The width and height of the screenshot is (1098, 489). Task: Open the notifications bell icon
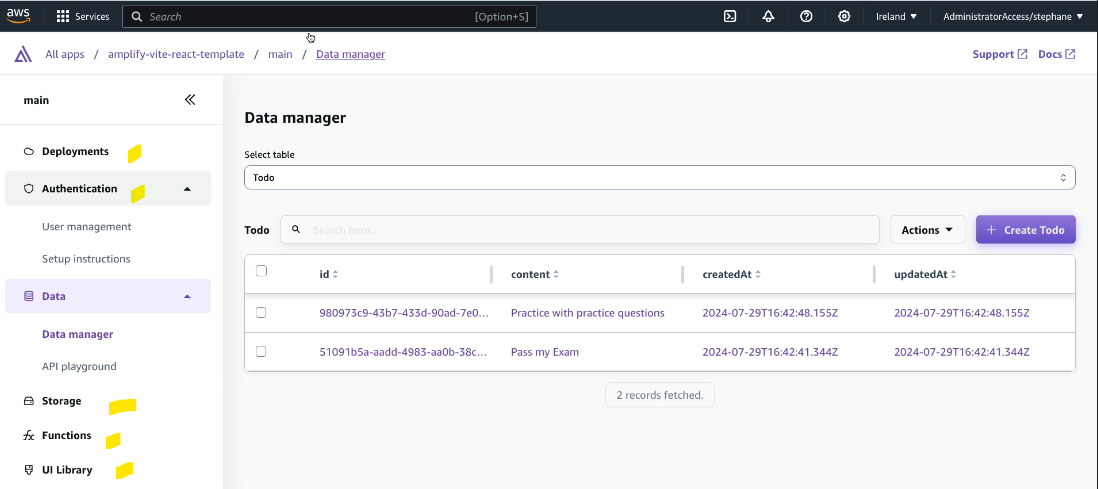(x=768, y=16)
